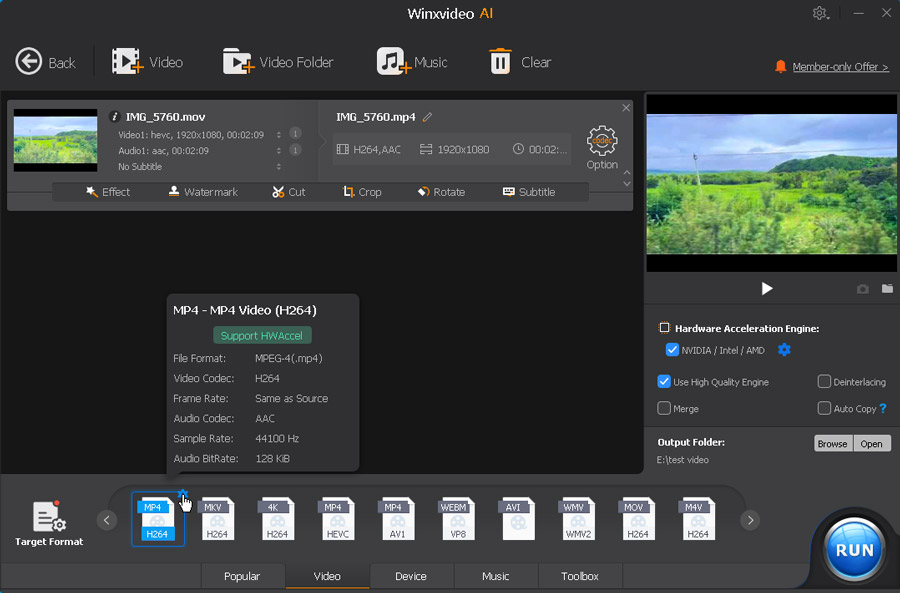Open the Crop tool

pos(362,192)
